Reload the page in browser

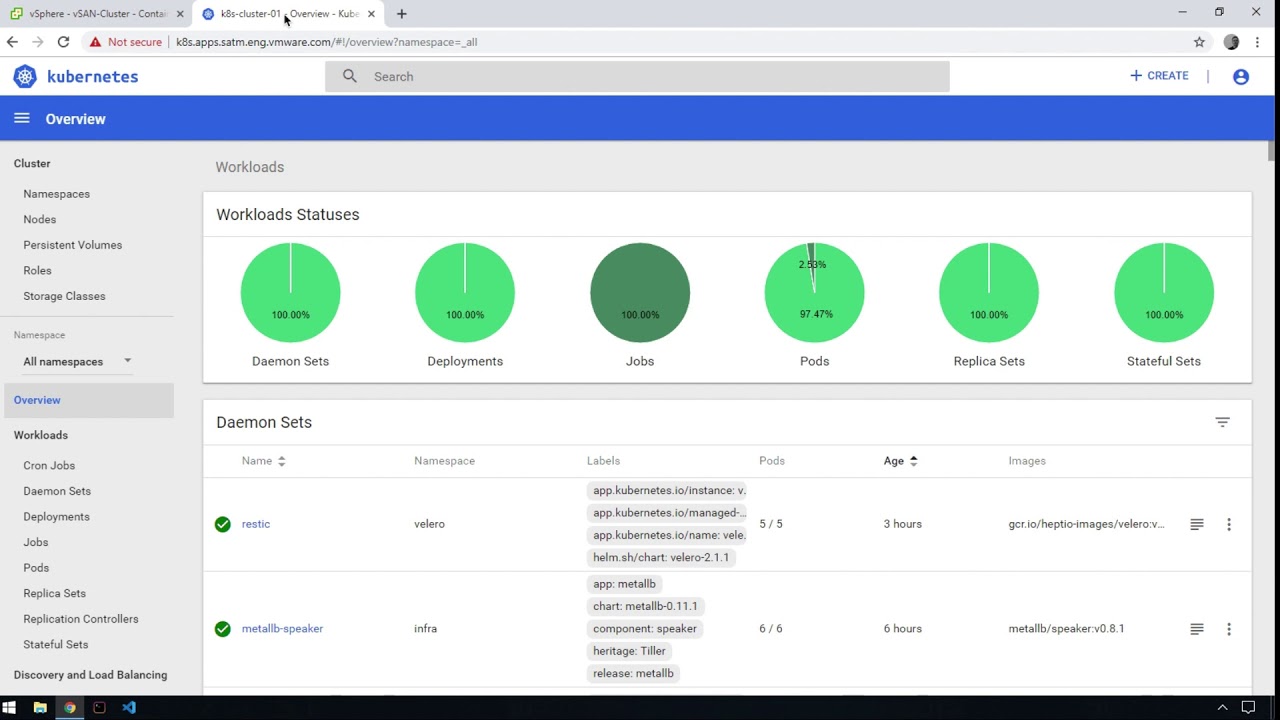pos(63,42)
